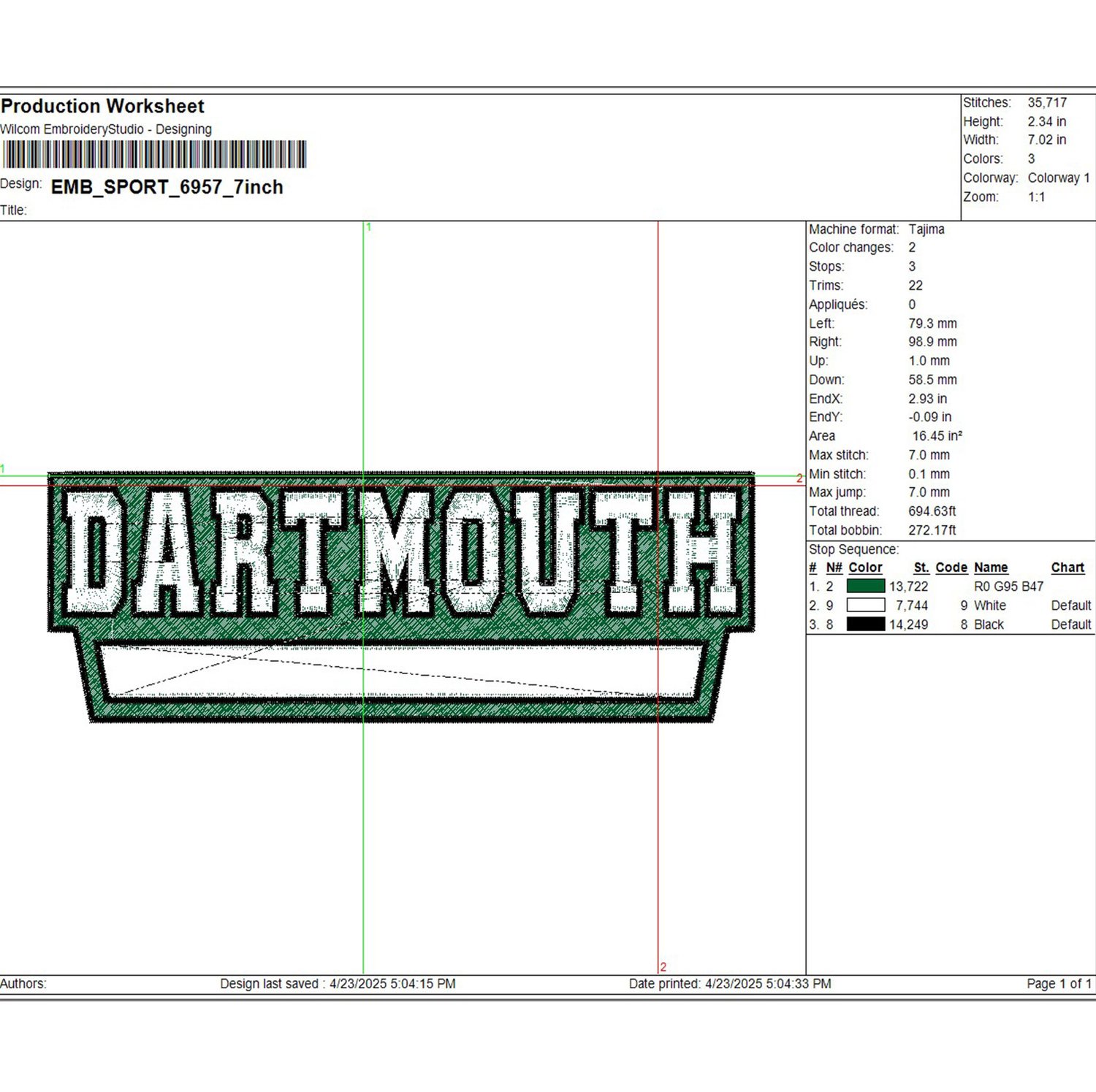Click the black thread color swatch
1096x1092 pixels.
(866, 624)
